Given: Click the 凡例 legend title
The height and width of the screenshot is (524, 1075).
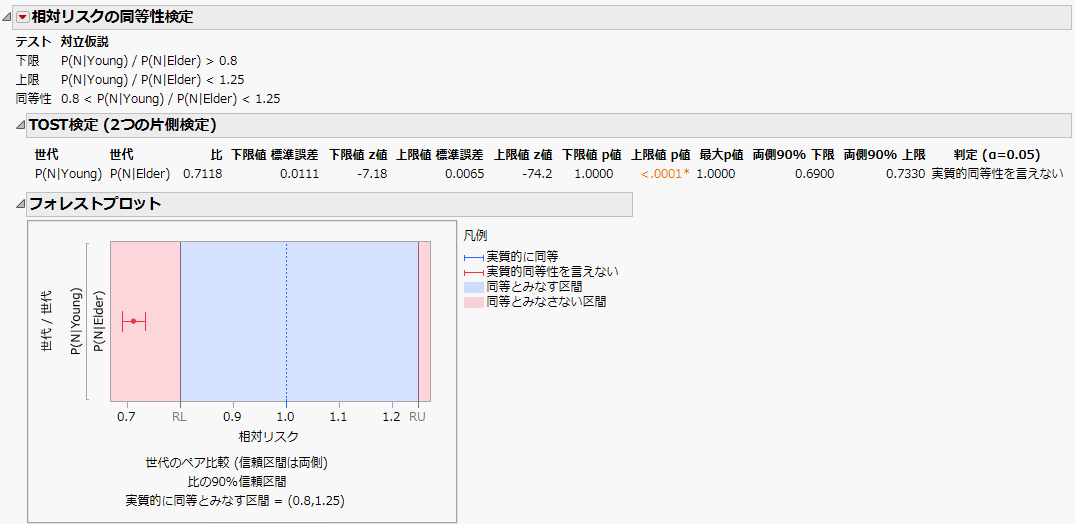Looking at the screenshot, I should [476, 236].
